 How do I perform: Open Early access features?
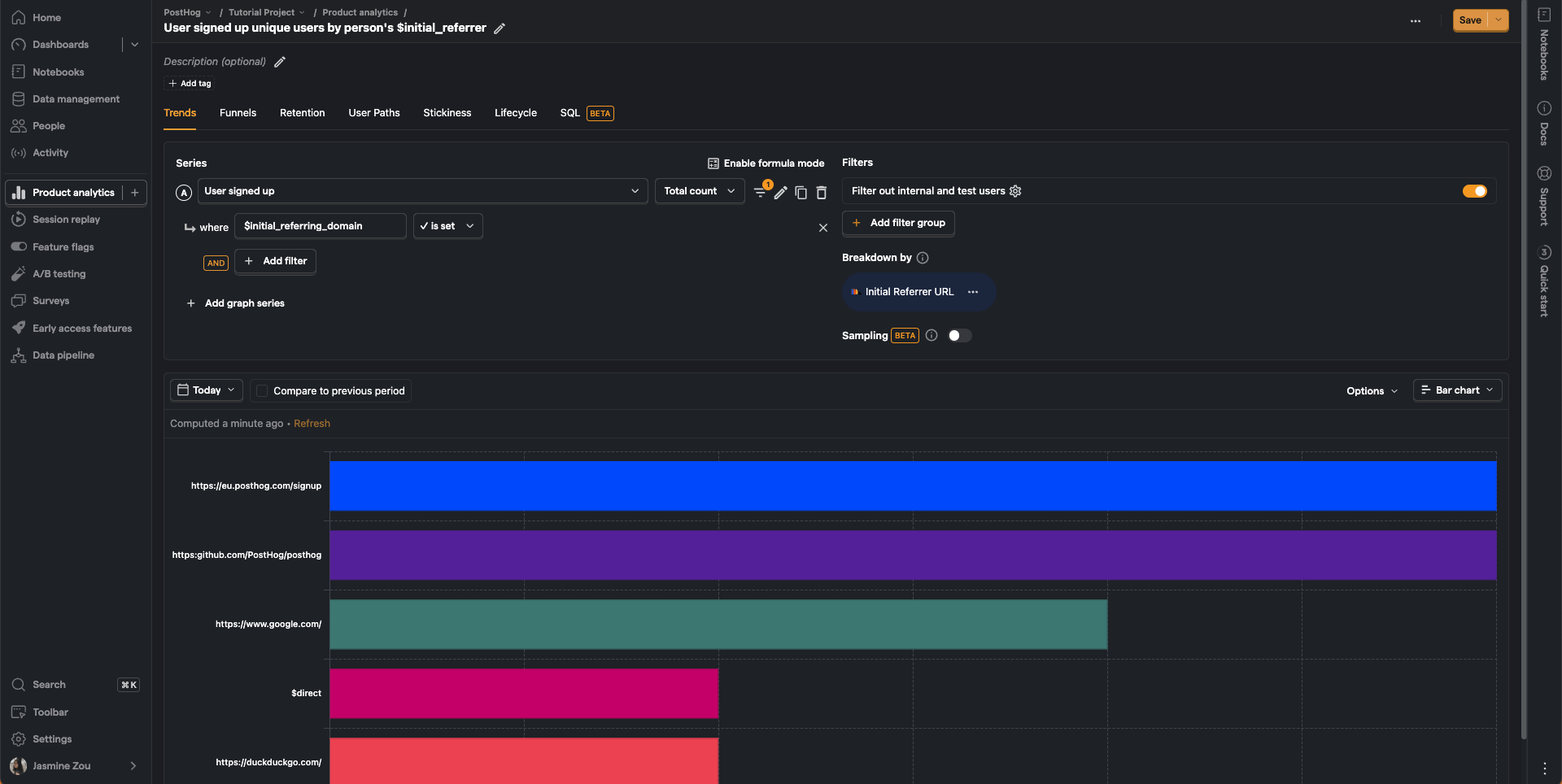(x=81, y=328)
